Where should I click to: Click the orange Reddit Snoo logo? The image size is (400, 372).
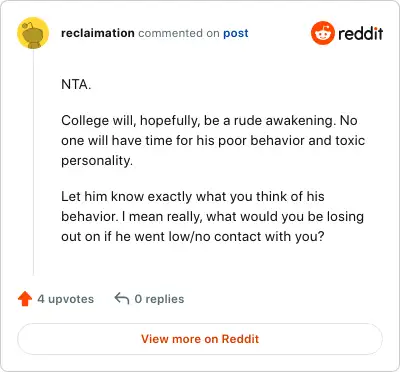322,33
